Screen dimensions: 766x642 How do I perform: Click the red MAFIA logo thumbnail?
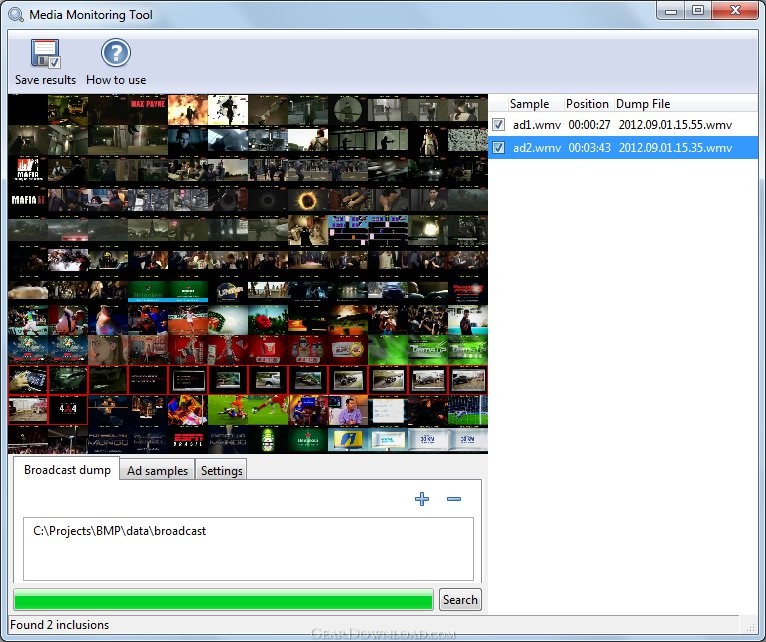click(x=28, y=170)
